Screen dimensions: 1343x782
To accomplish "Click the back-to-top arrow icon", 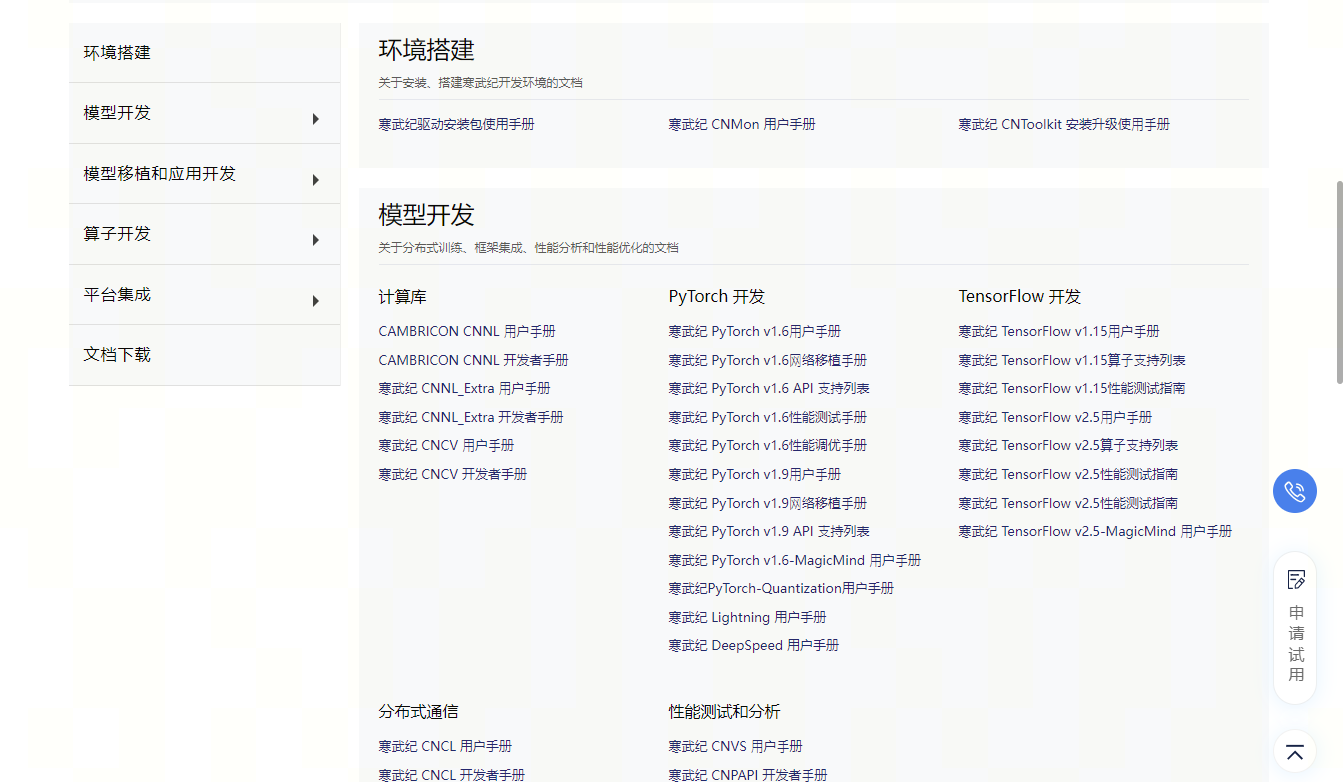I will pos(1295,752).
